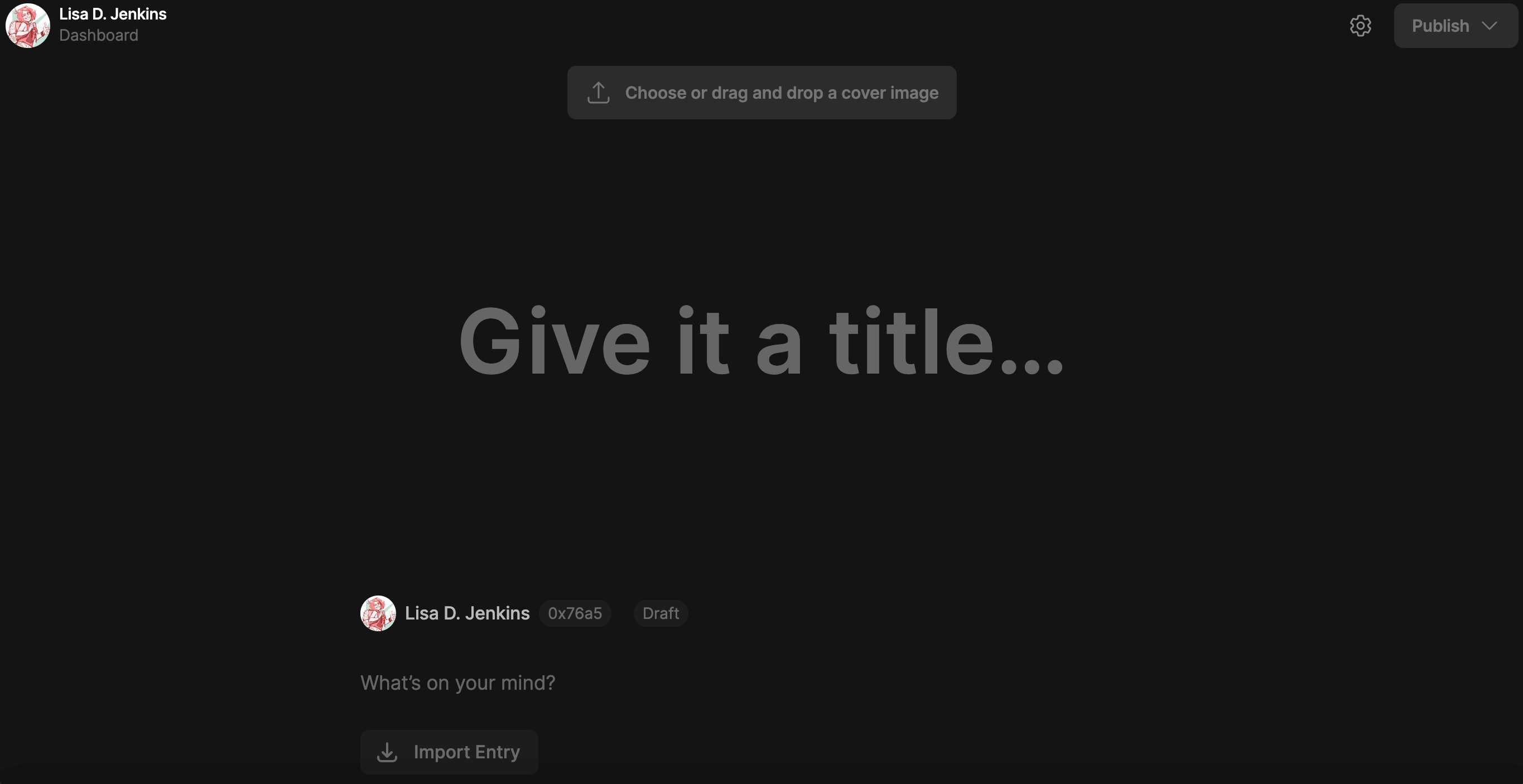
Task: Click the author avatar near post body
Action: pos(377,612)
